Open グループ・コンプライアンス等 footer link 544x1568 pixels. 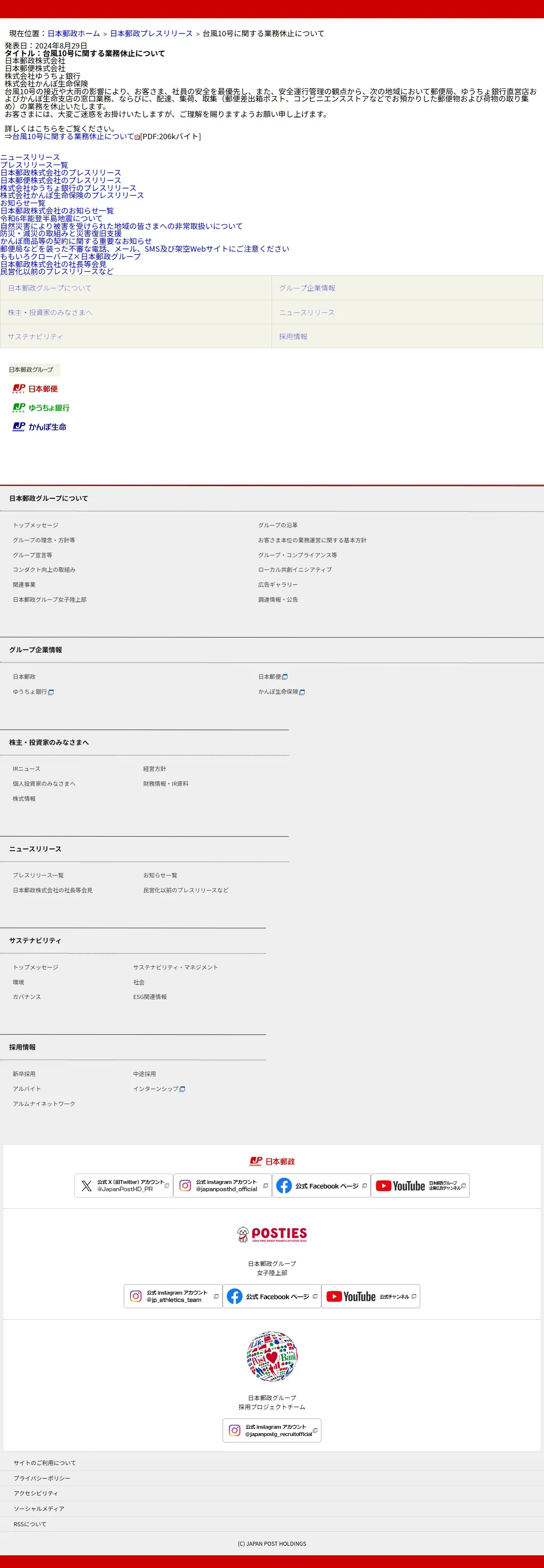point(297,555)
